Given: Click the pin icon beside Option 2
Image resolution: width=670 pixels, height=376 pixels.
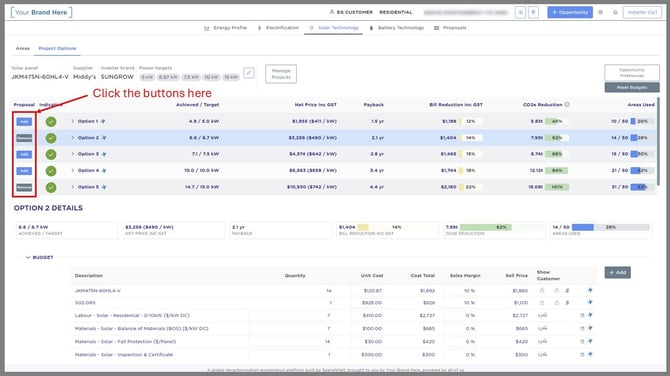Looking at the screenshot, I should tap(104, 138).
